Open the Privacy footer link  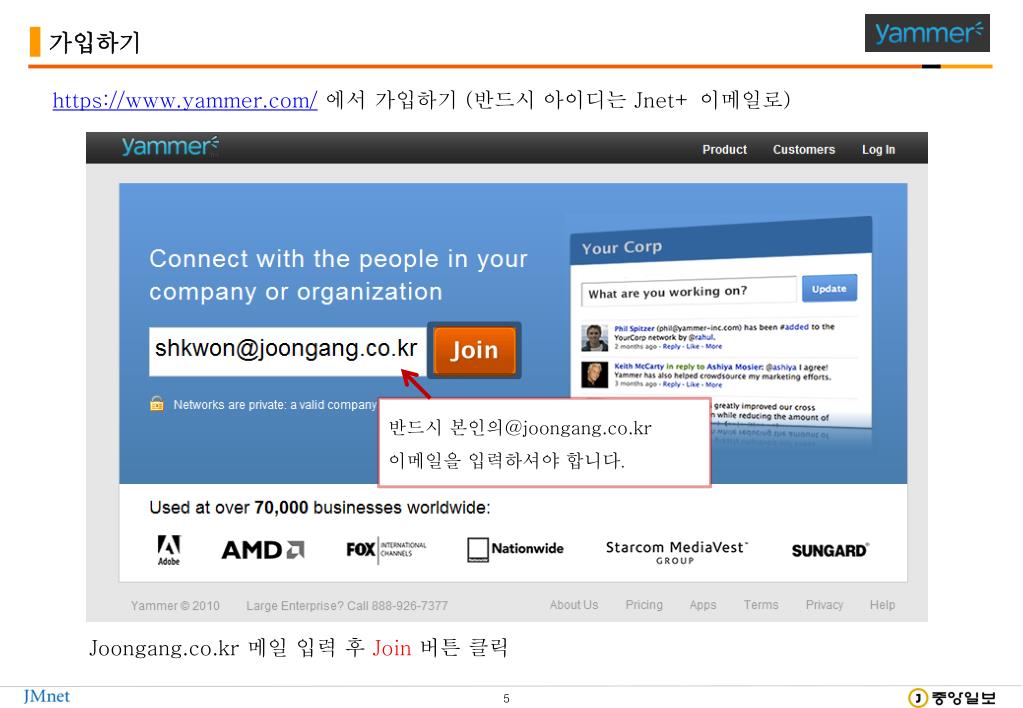click(824, 605)
